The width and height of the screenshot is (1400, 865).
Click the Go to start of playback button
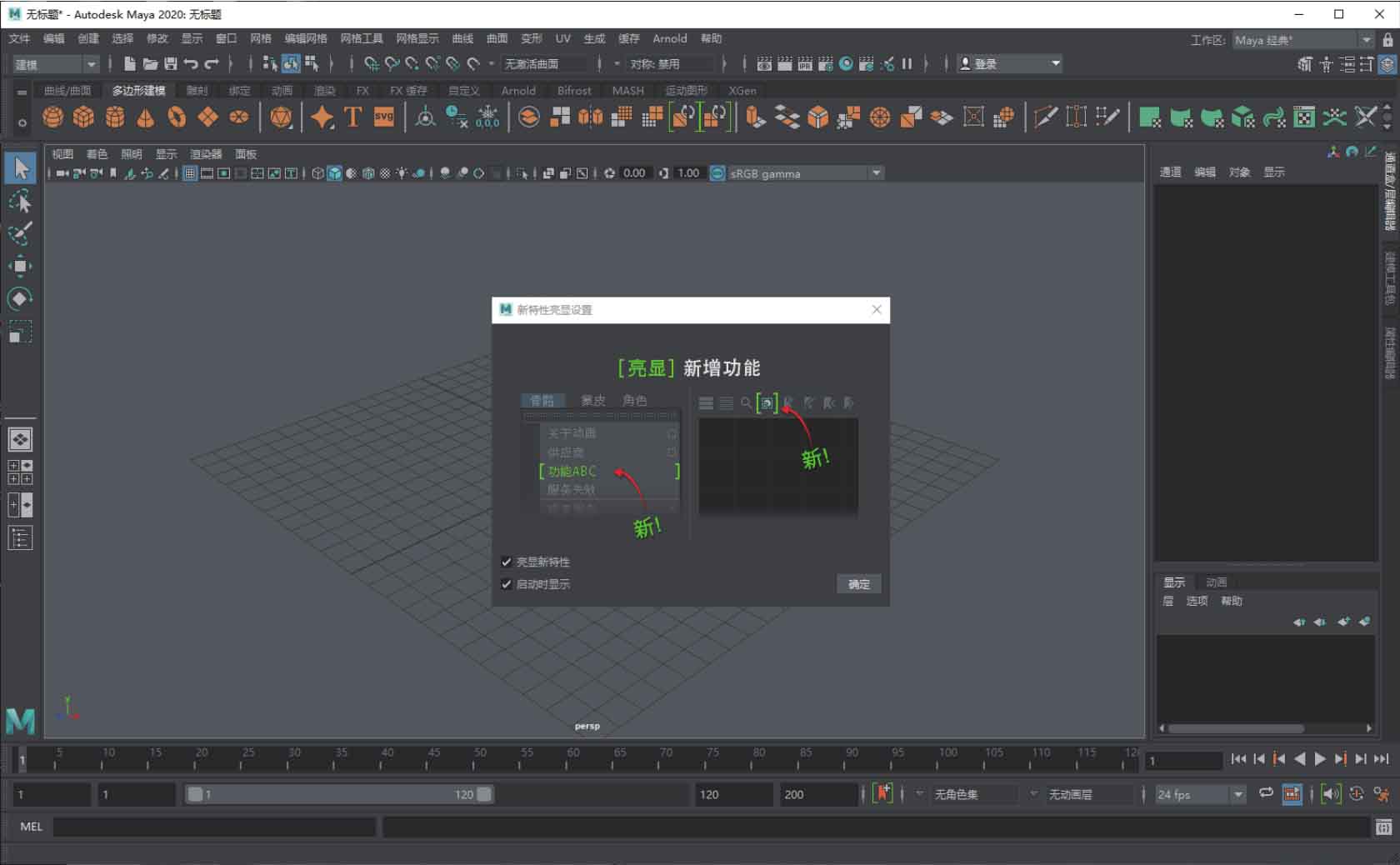coord(1237,759)
